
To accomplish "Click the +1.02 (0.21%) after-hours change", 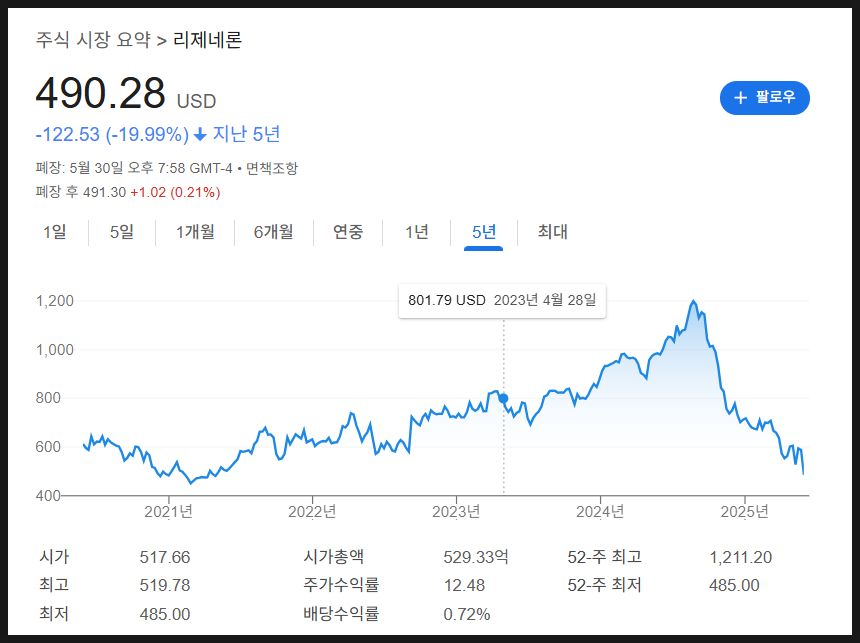I will click(x=175, y=192).
